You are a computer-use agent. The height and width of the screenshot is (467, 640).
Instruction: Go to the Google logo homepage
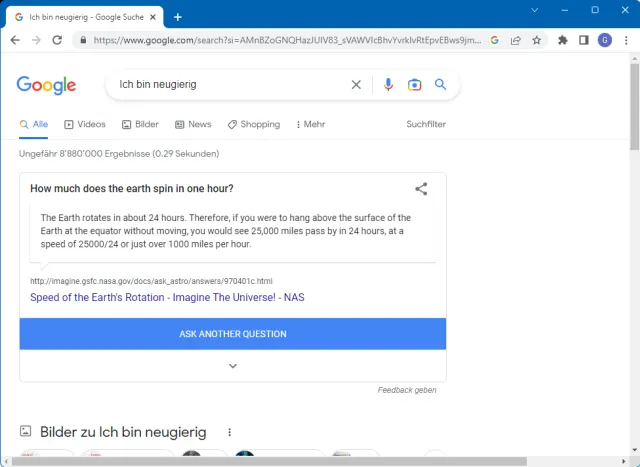[46, 85]
